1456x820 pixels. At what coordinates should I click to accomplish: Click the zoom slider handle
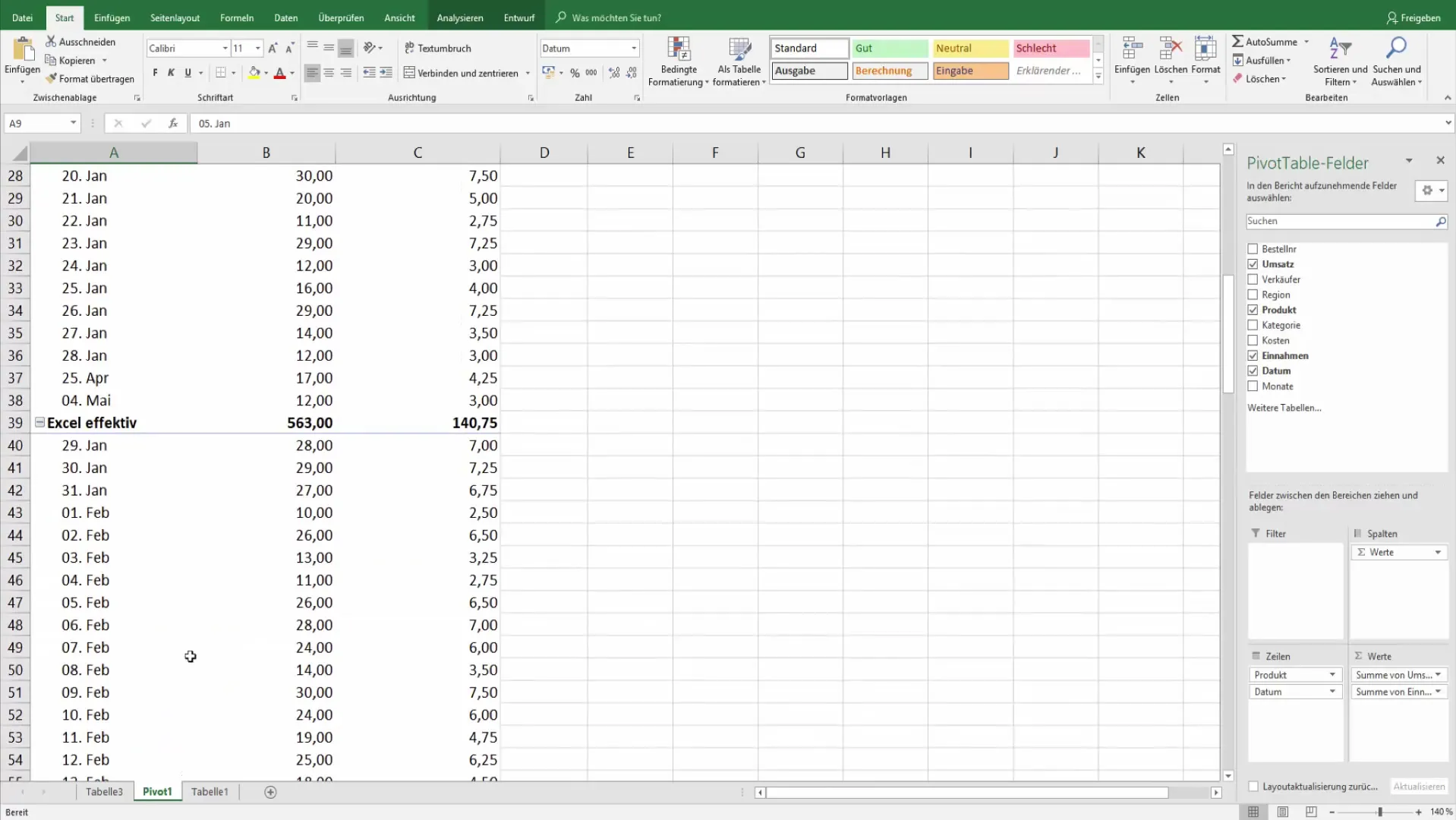pos(1379,812)
